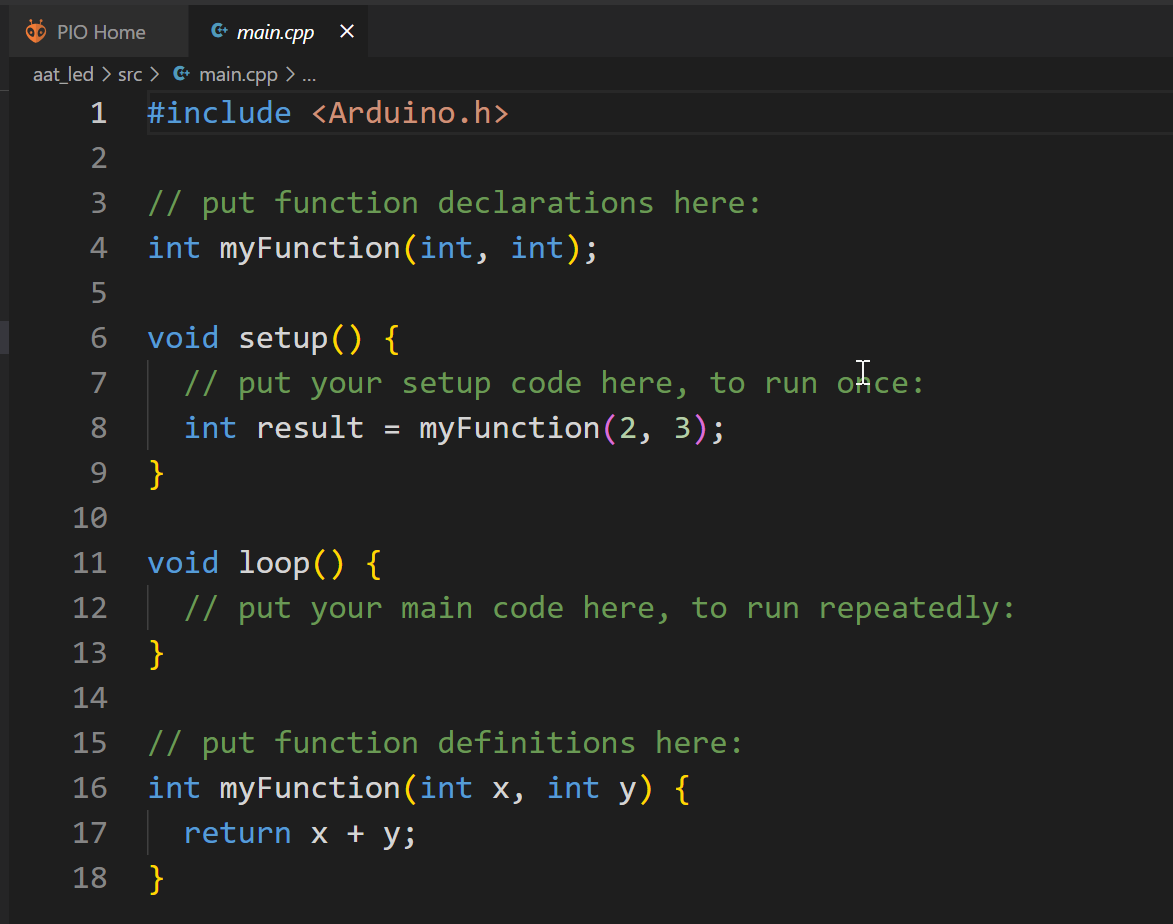
Task: Click the 'setup' function name
Action: coord(284,339)
